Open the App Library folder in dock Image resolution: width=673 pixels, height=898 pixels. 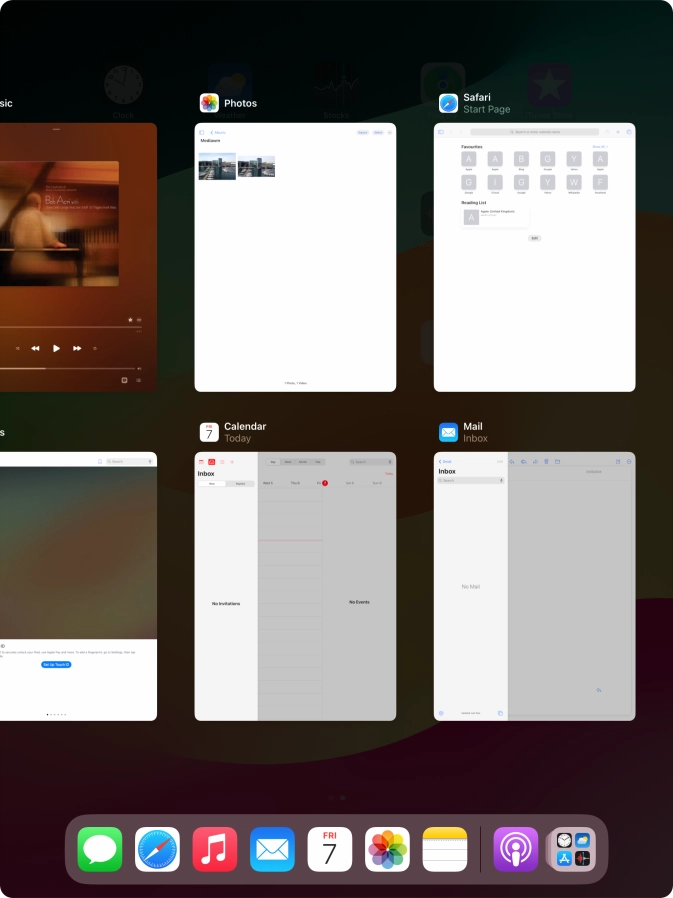(573, 849)
